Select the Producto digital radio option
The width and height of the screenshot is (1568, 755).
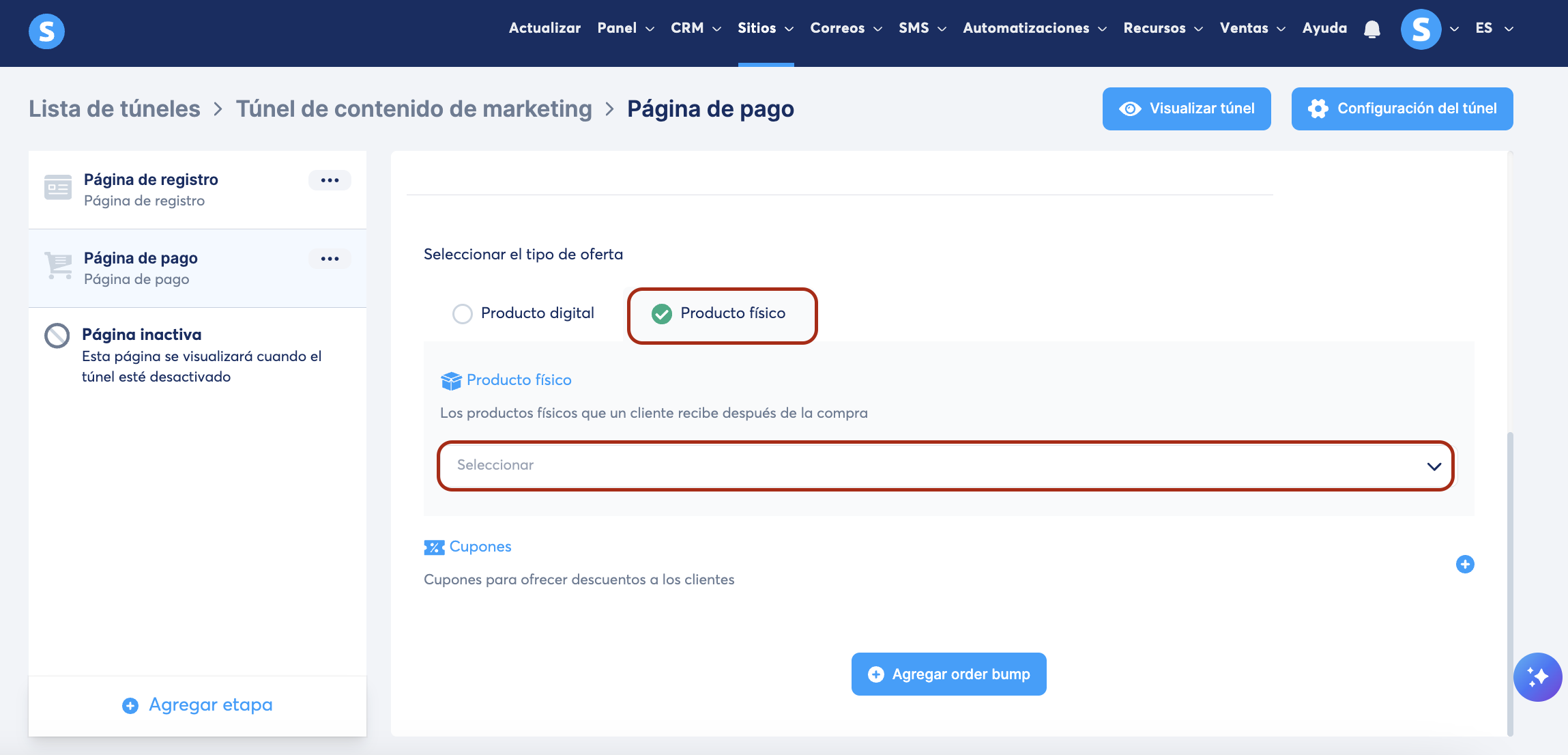[x=463, y=313]
